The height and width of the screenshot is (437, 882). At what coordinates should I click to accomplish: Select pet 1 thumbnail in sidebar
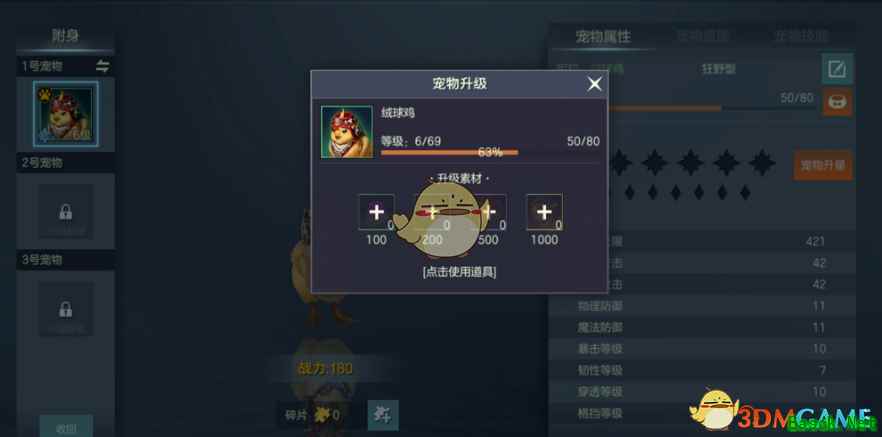tap(66, 116)
